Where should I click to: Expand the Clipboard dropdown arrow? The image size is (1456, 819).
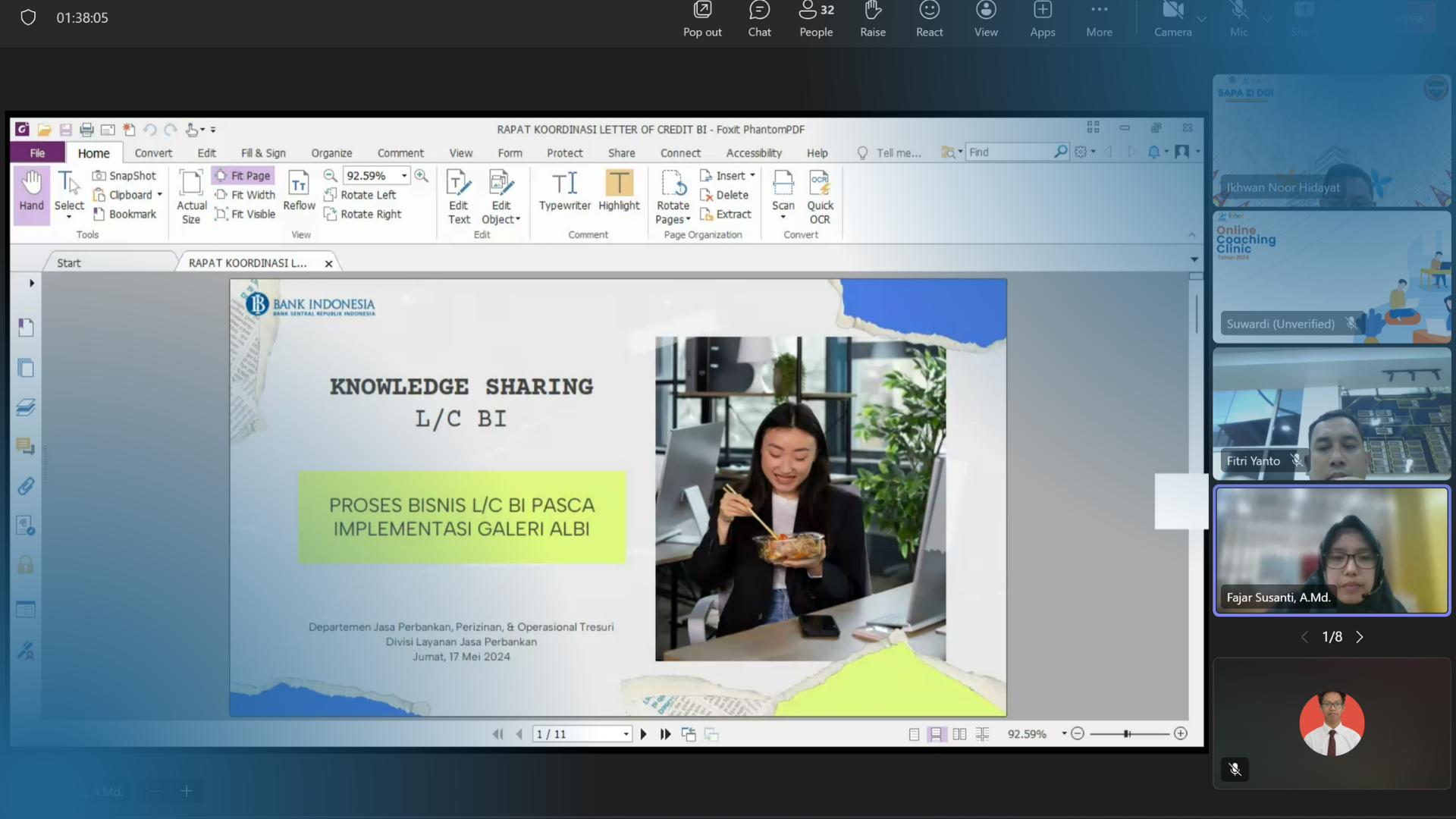tap(160, 195)
